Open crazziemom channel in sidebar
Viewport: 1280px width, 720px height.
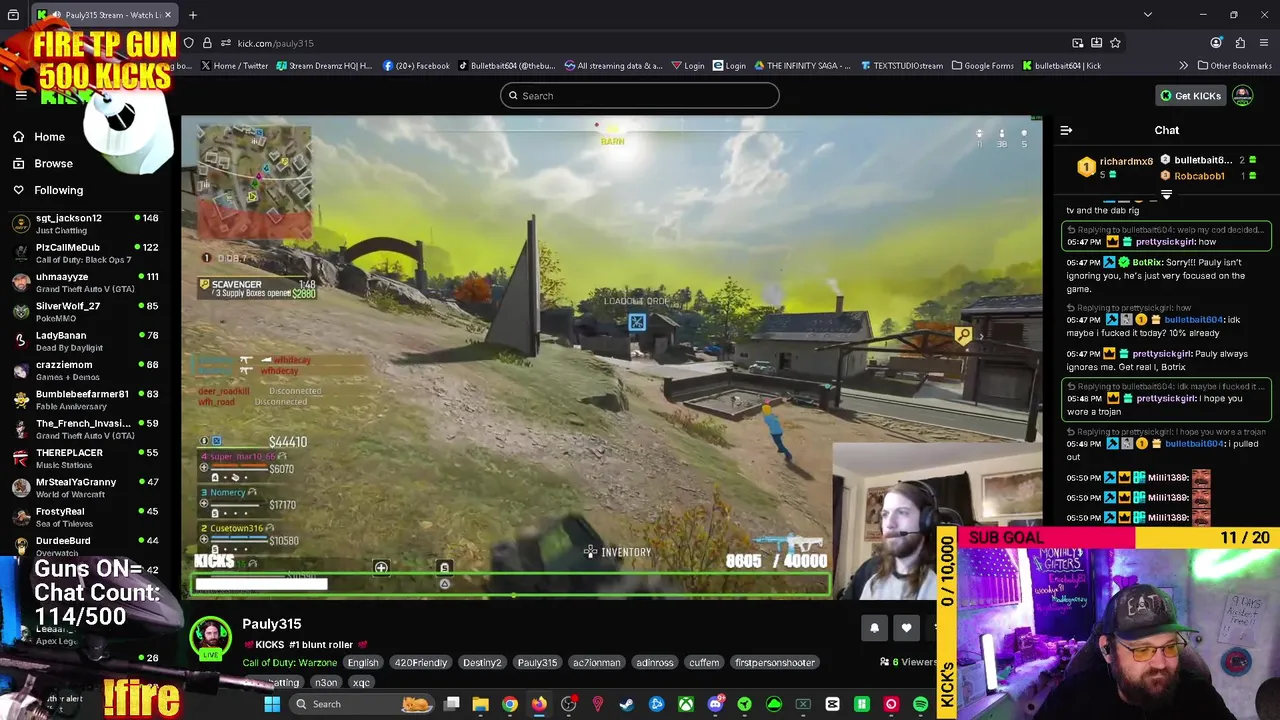tap(85, 370)
